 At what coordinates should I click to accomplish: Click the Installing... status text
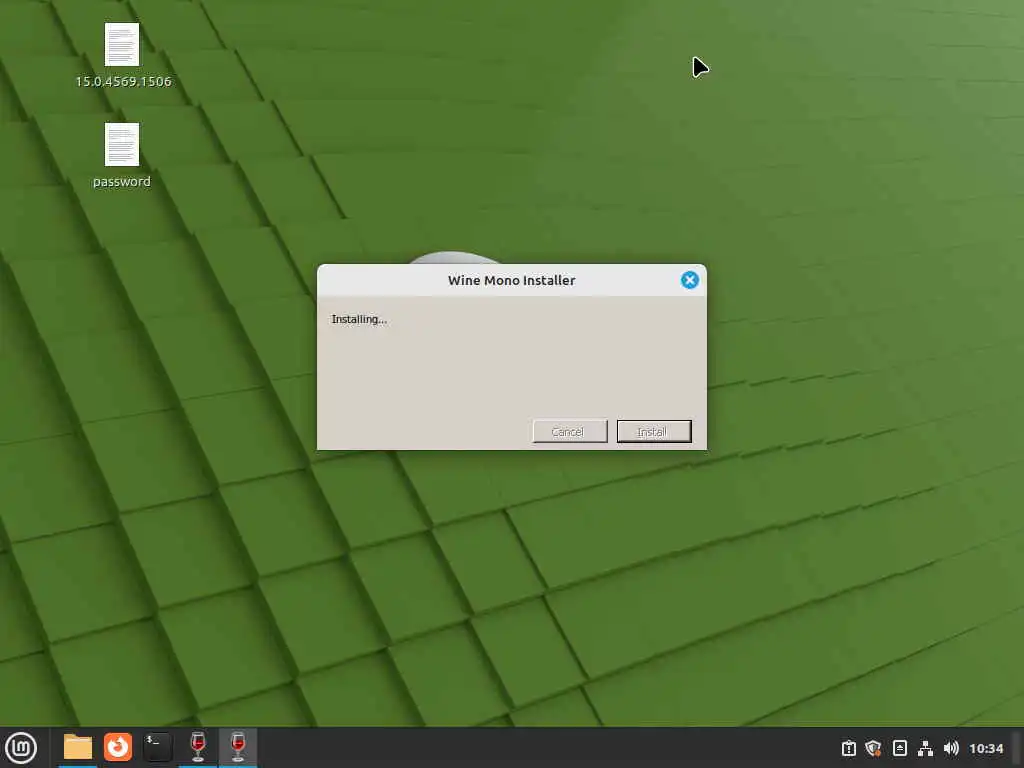click(x=359, y=319)
